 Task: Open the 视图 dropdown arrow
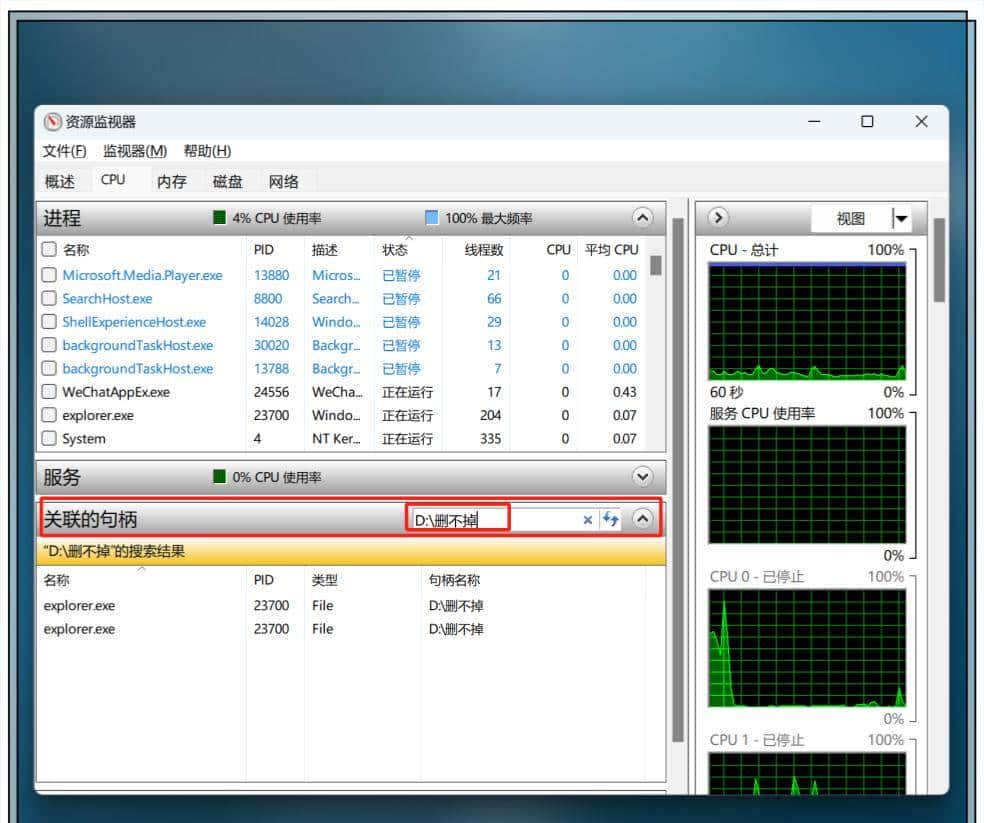point(901,219)
